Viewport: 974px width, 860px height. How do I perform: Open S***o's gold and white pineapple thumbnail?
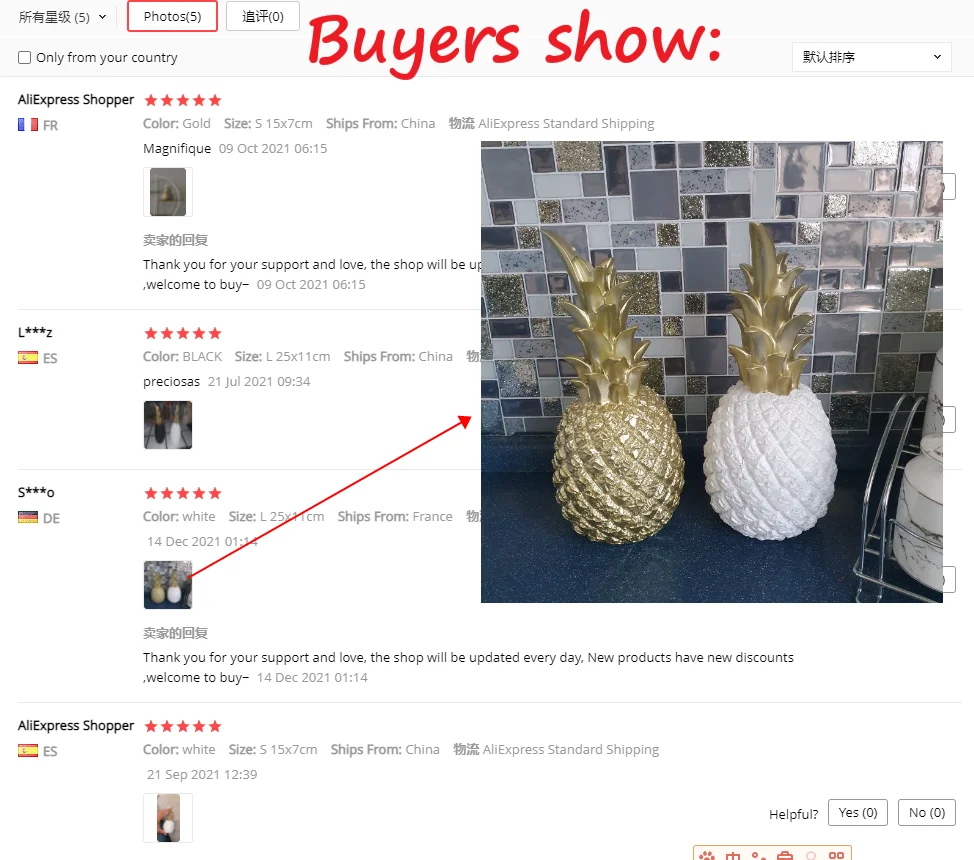coord(168,585)
